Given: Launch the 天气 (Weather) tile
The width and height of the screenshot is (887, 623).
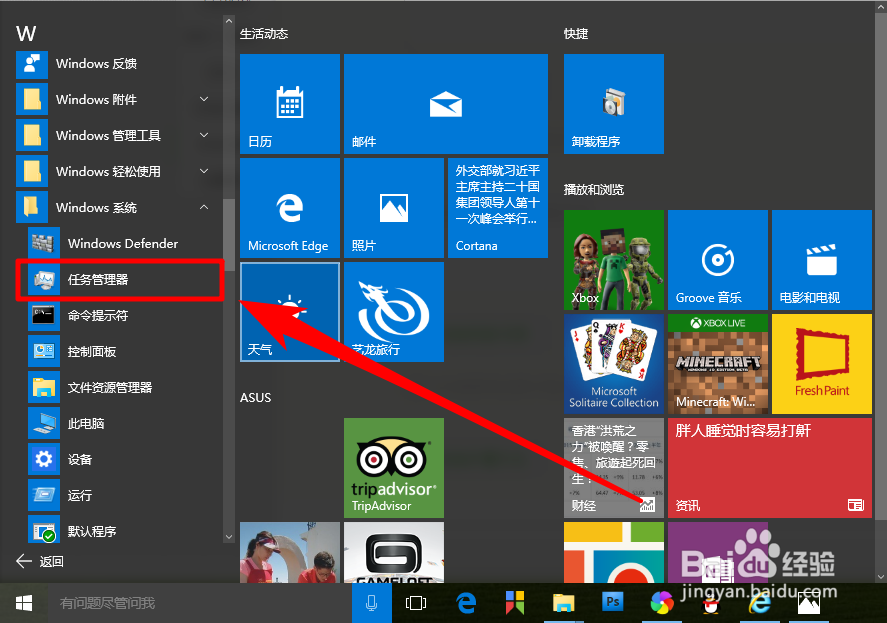Looking at the screenshot, I should [289, 311].
